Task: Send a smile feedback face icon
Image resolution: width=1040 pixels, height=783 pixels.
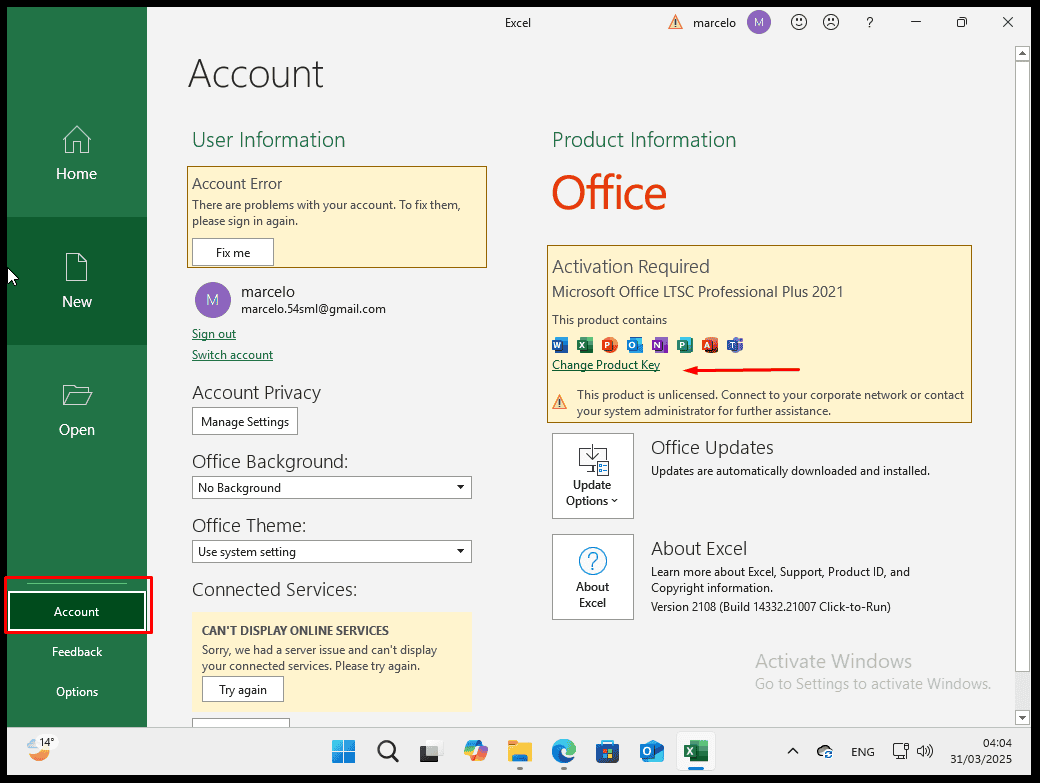Action: point(798,22)
